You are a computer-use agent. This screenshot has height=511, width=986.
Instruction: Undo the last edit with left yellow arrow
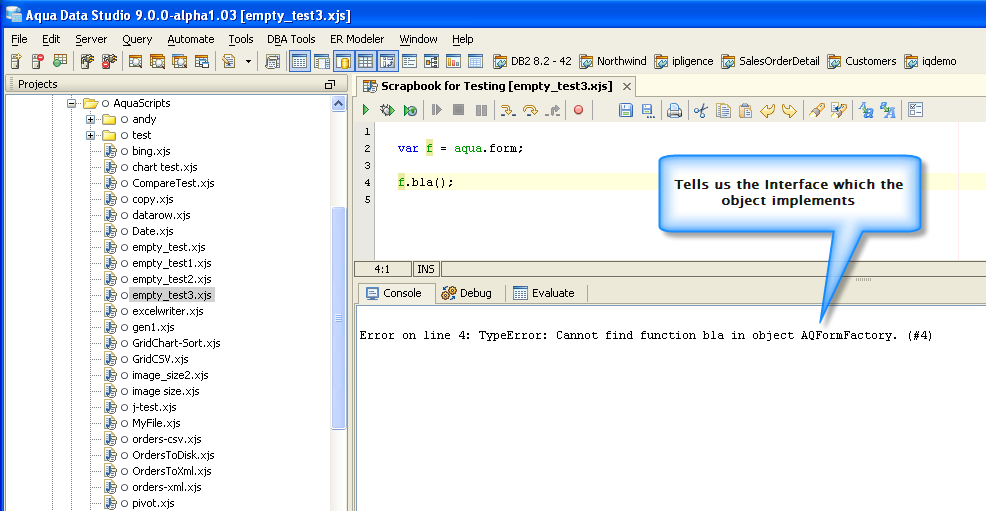[x=767, y=111]
